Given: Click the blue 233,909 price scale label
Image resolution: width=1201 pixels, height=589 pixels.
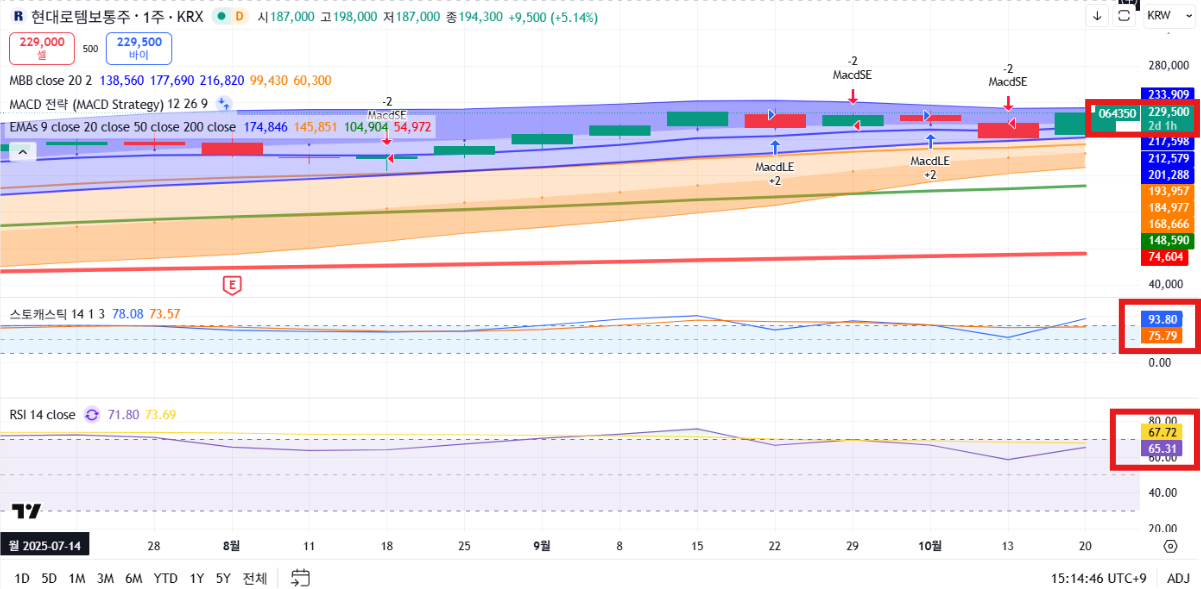Looking at the screenshot, I should tap(1168, 95).
